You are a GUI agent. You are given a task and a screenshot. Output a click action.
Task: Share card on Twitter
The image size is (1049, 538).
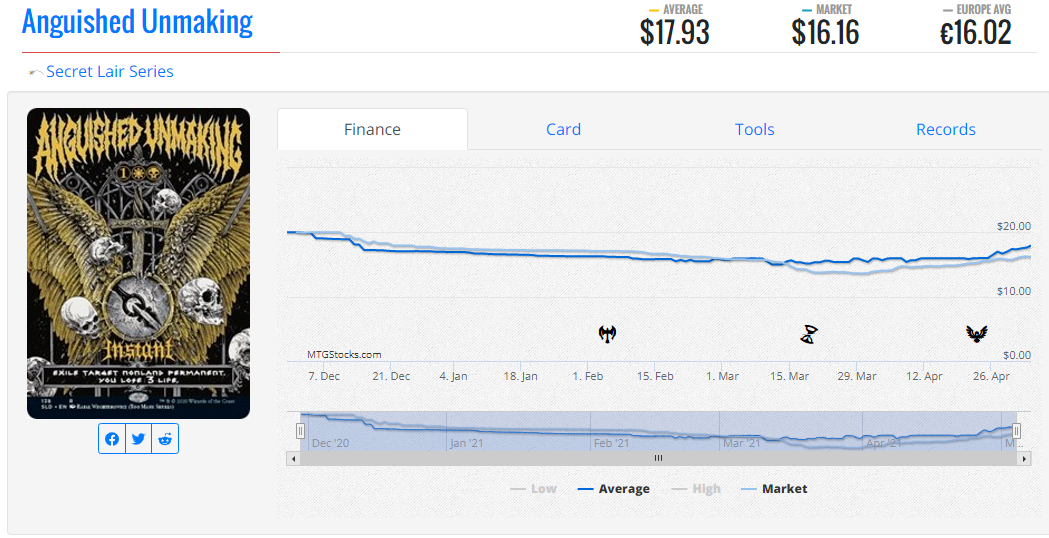point(138,439)
